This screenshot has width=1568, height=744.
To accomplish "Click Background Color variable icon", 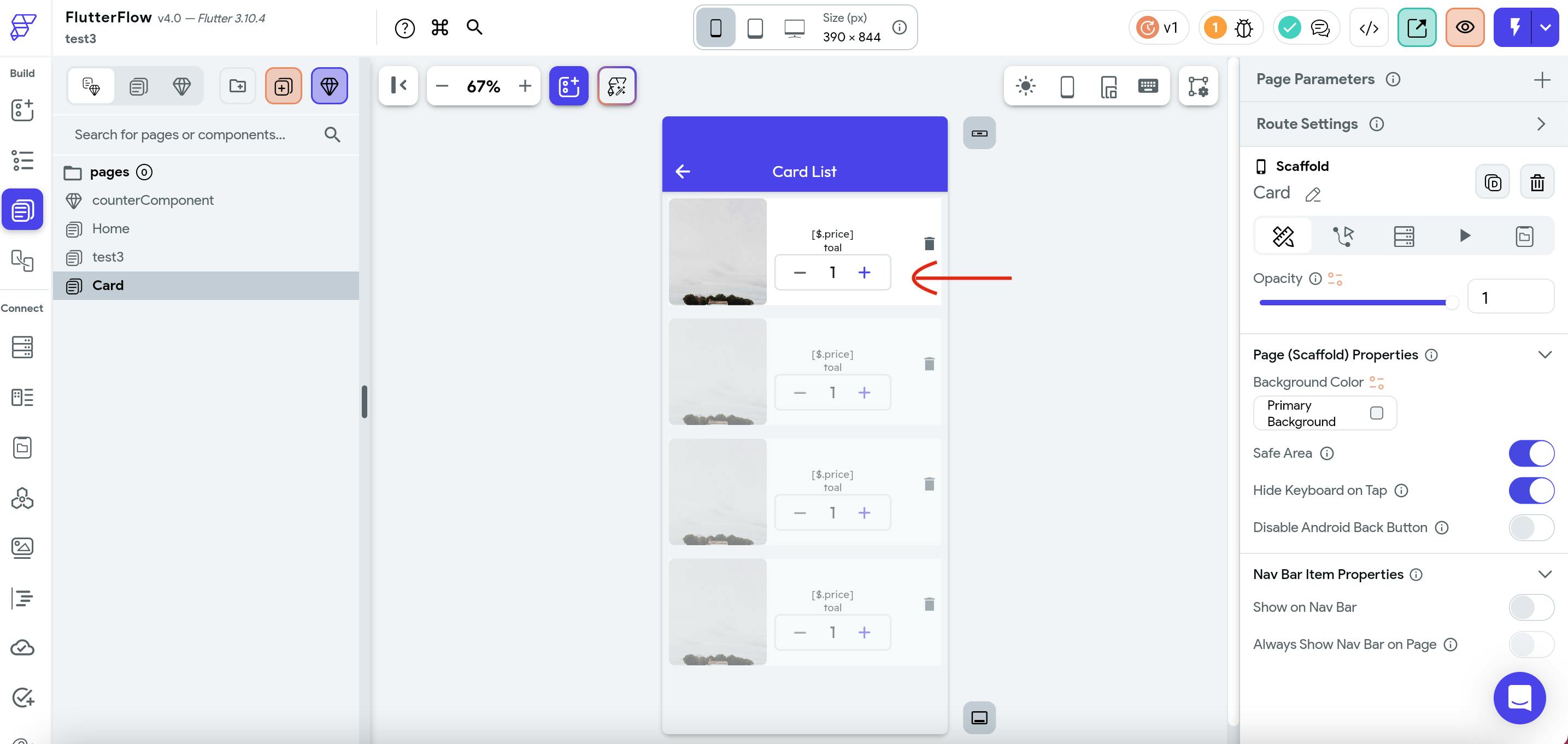I will (1376, 382).
